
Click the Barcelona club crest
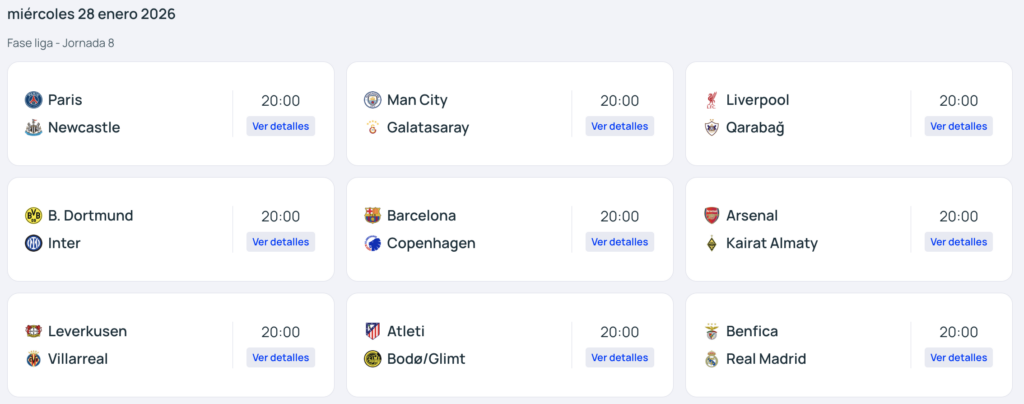pos(373,216)
